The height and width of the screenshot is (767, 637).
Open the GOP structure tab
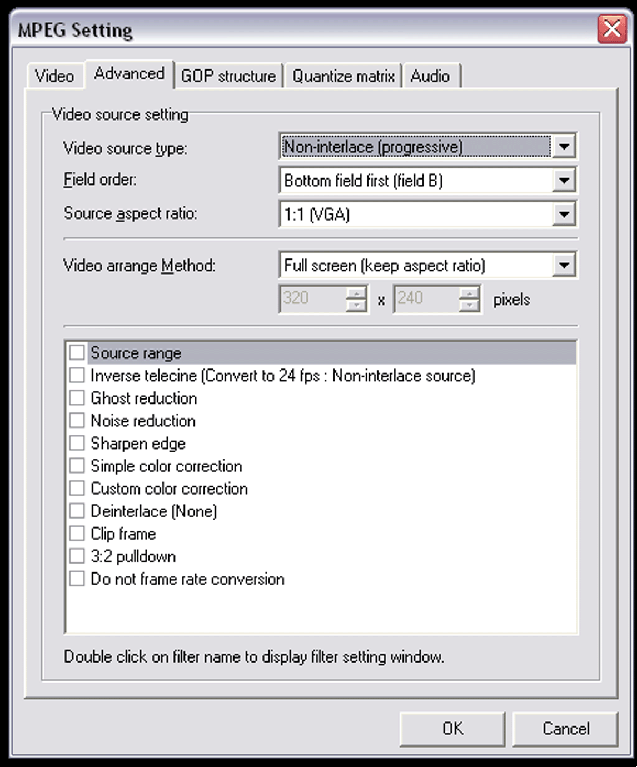pos(228,76)
